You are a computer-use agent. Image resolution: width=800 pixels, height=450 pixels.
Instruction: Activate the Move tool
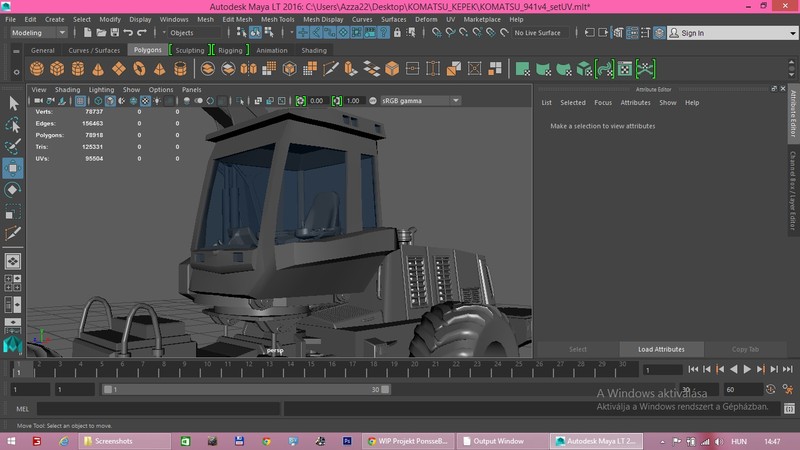tap(13, 168)
